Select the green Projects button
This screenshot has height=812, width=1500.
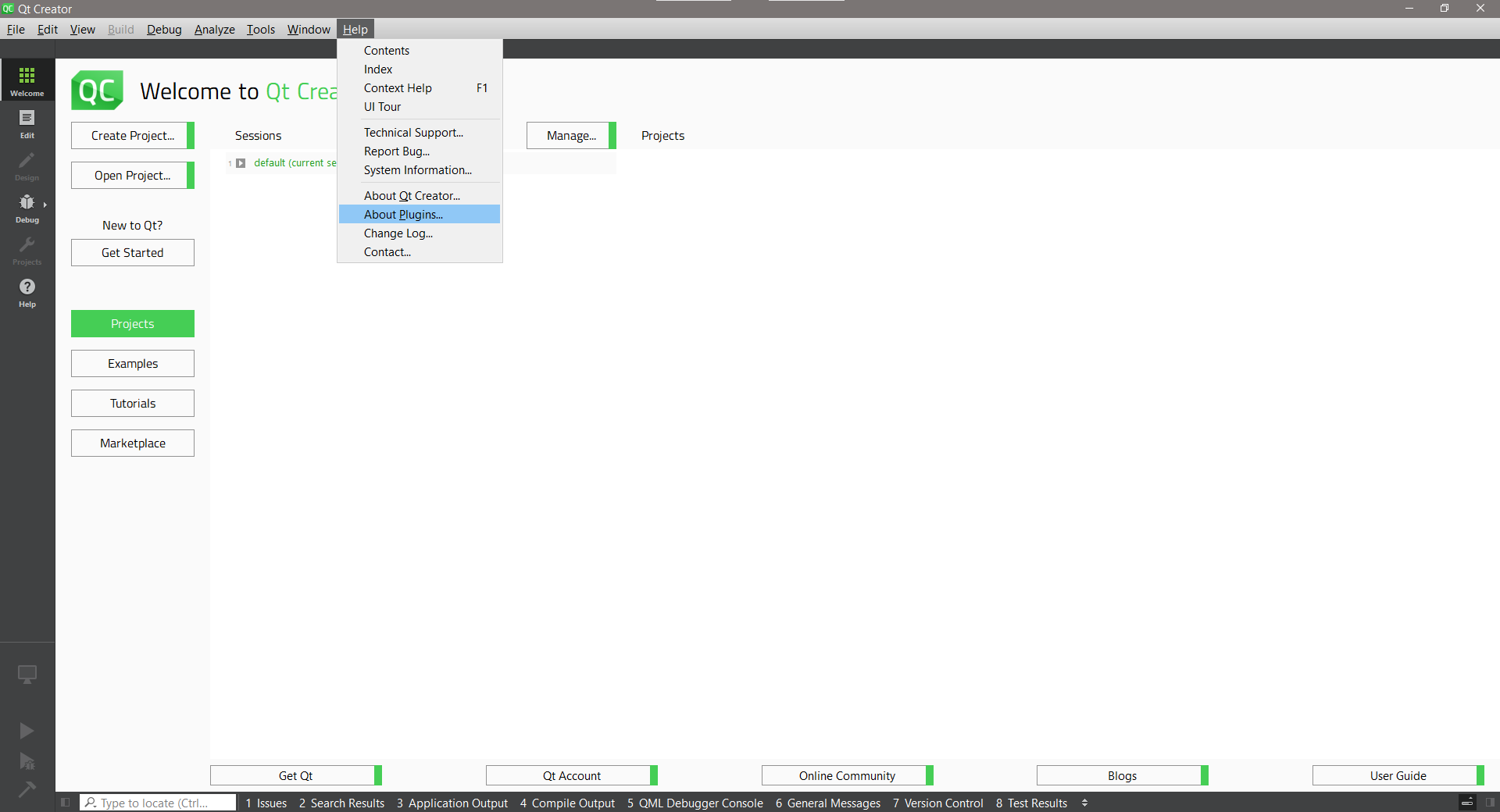(133, 324)
